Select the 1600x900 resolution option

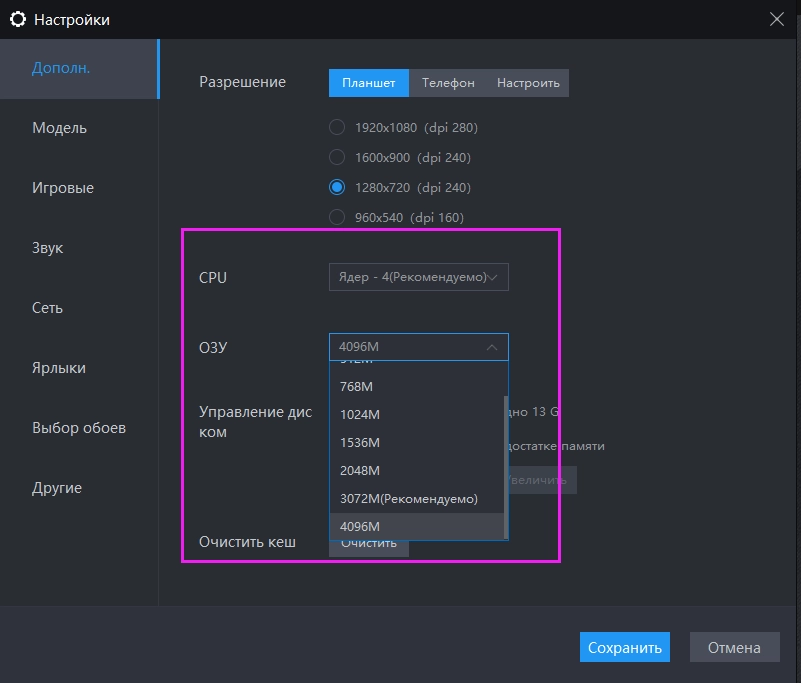(336, 157)
